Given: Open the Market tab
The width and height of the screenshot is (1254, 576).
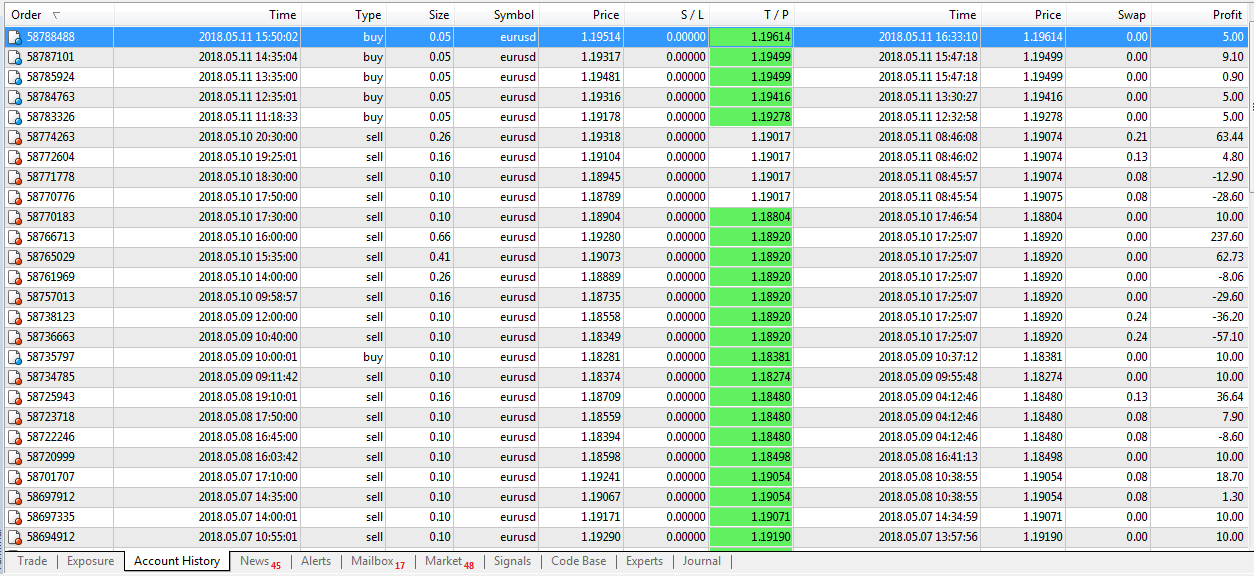Looking at the screenshot, I should (449, 561).
